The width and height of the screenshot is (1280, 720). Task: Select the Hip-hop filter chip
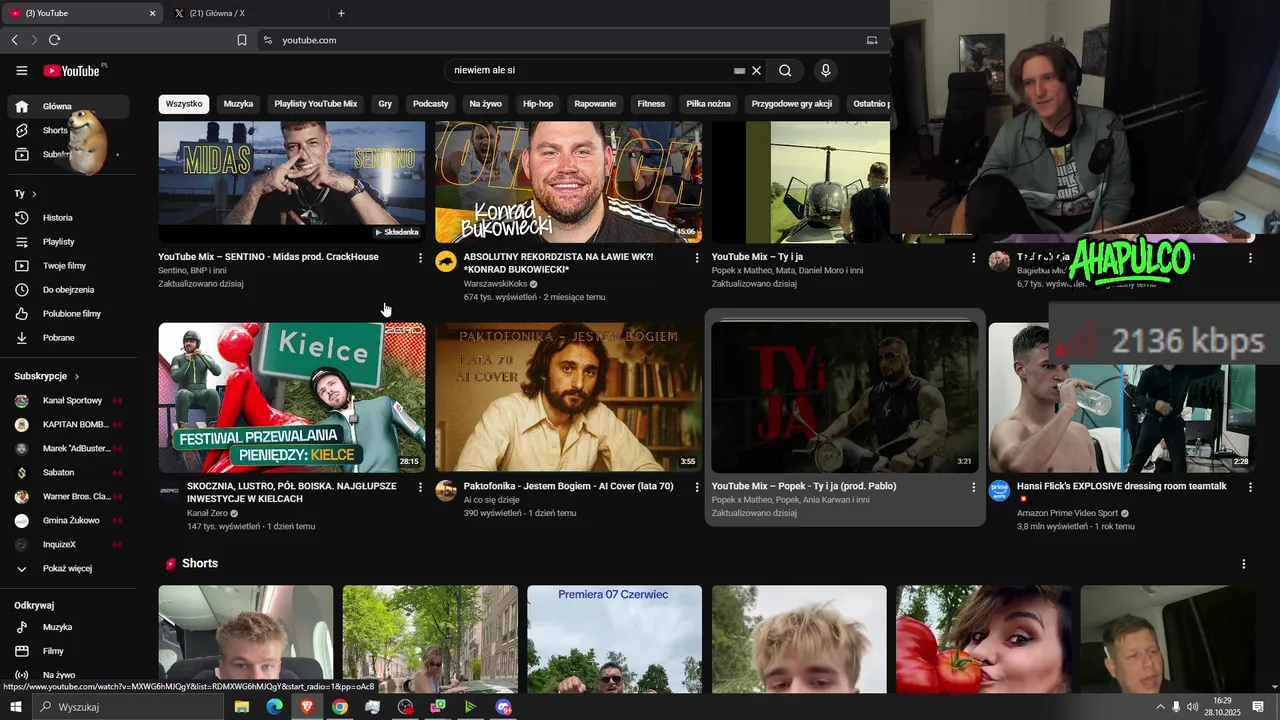pos(538,104)
